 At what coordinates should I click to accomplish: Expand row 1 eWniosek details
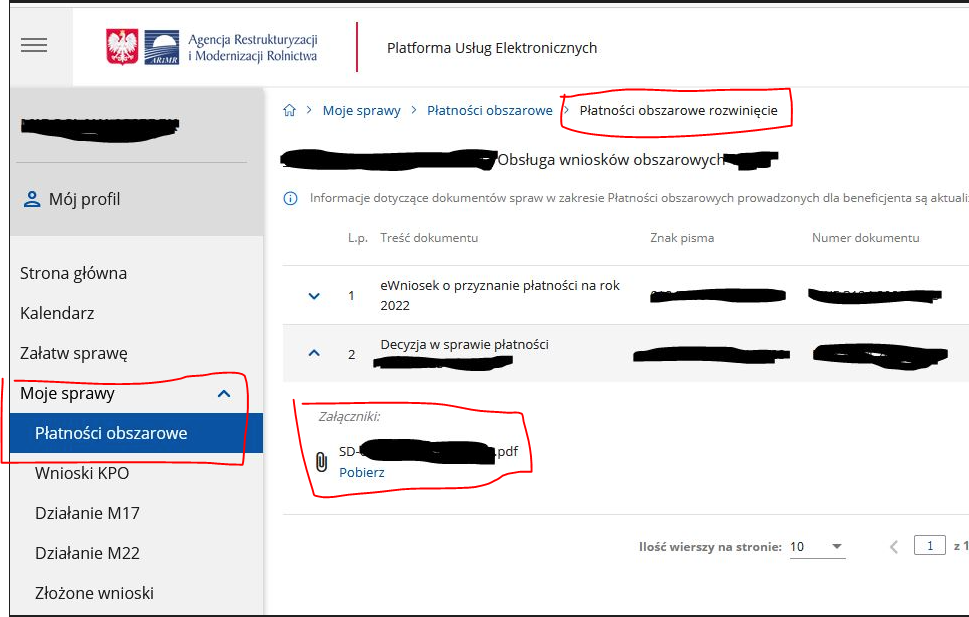click(314, 296)
